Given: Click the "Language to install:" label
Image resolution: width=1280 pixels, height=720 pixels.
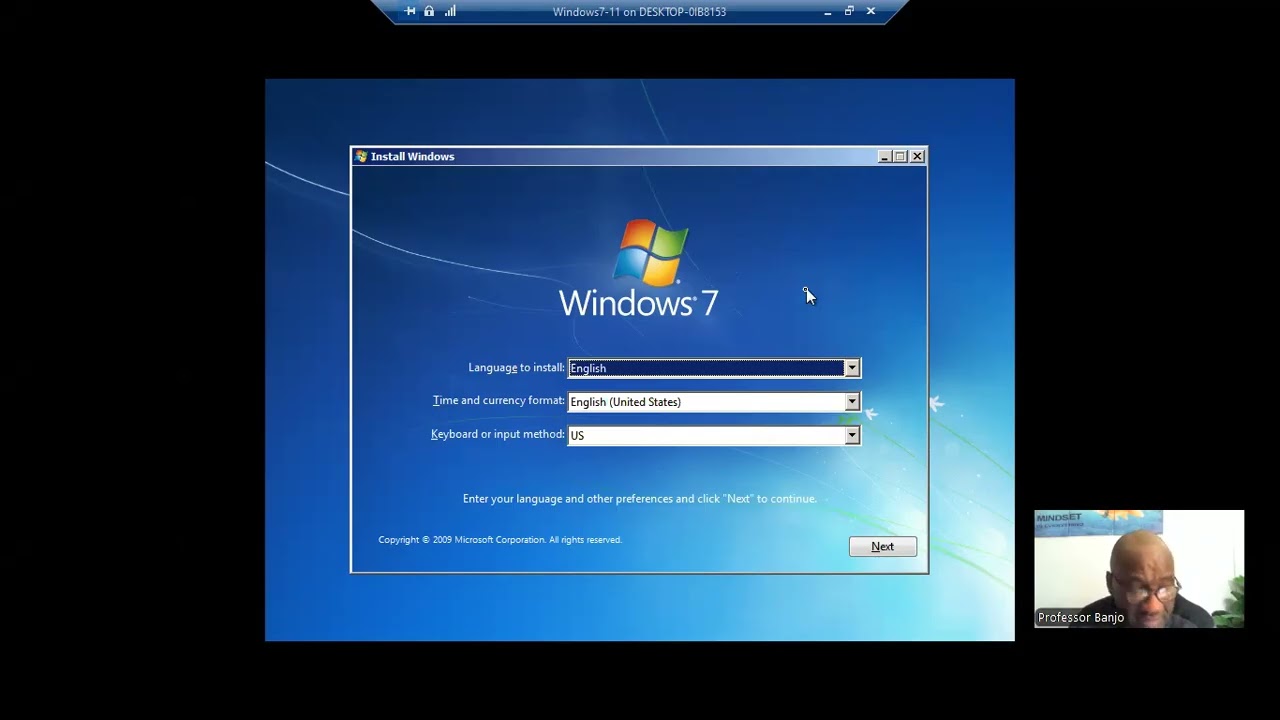Looking at the screenshot, I should pos(516,368).
